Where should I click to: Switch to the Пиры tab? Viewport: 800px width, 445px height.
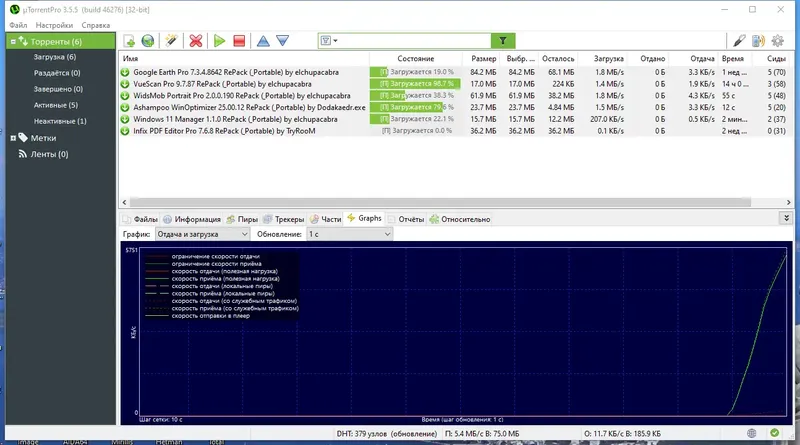(242, 219)
